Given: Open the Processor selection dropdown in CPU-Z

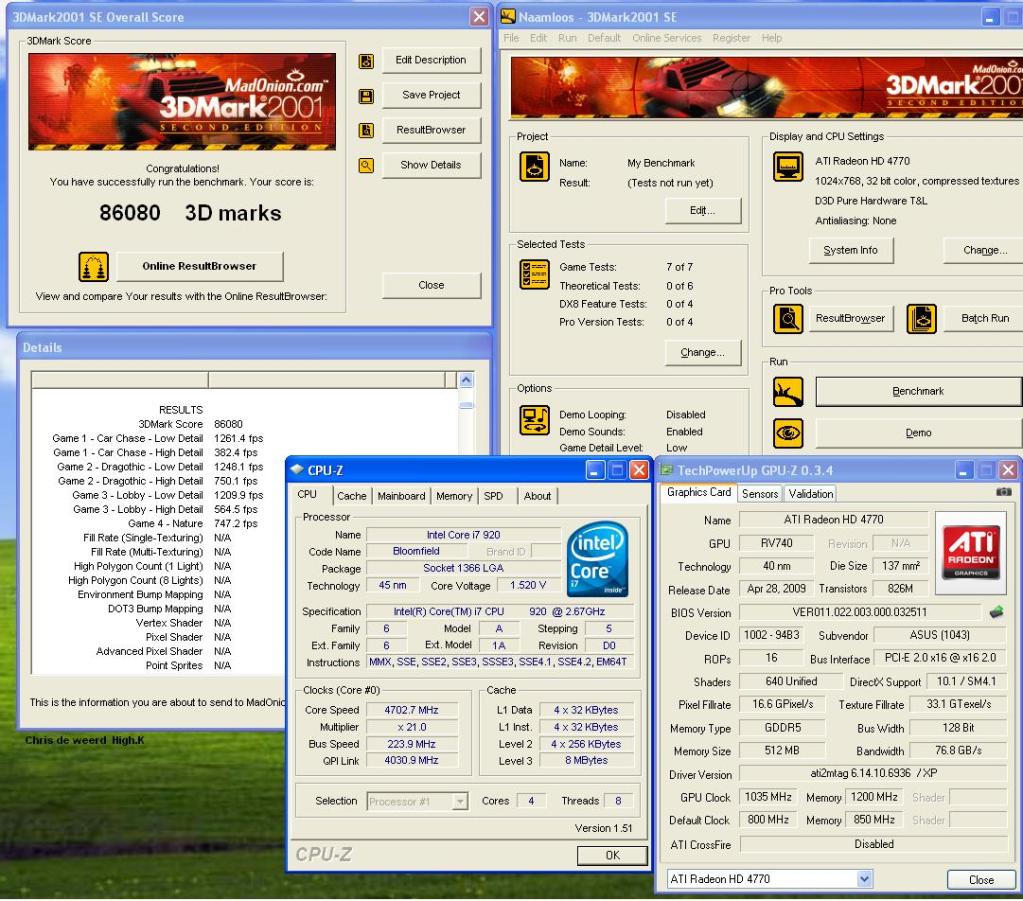Looking at the screenshot, I should tap(460, 801).
